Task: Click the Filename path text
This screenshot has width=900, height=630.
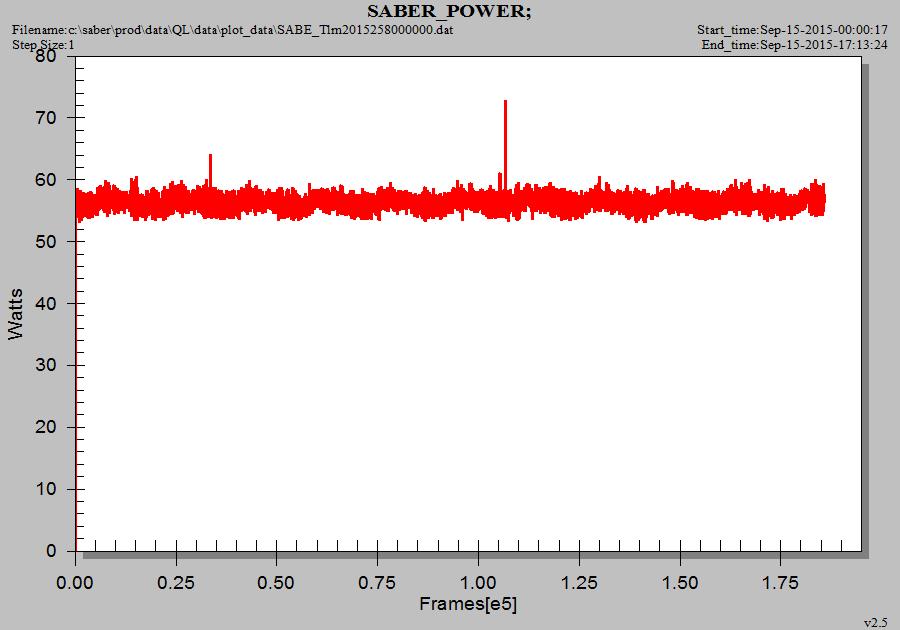Action: tap(233, 29)
